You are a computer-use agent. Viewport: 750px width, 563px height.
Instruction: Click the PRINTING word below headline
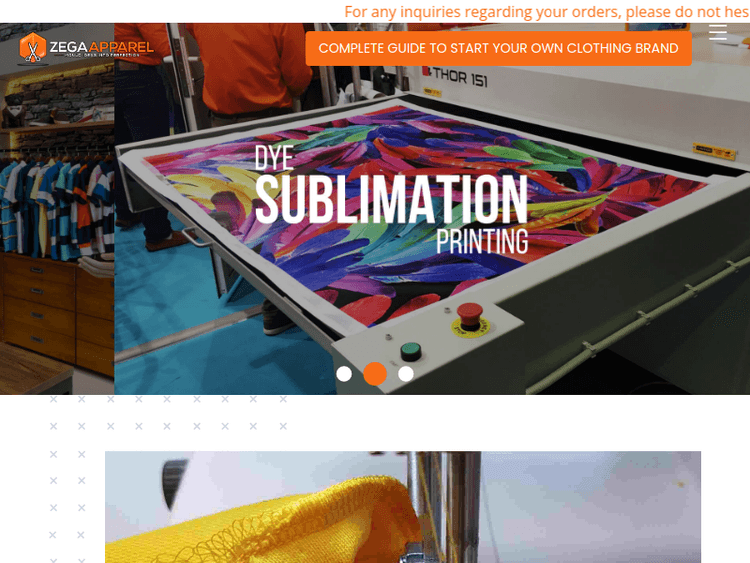(482, 241)
